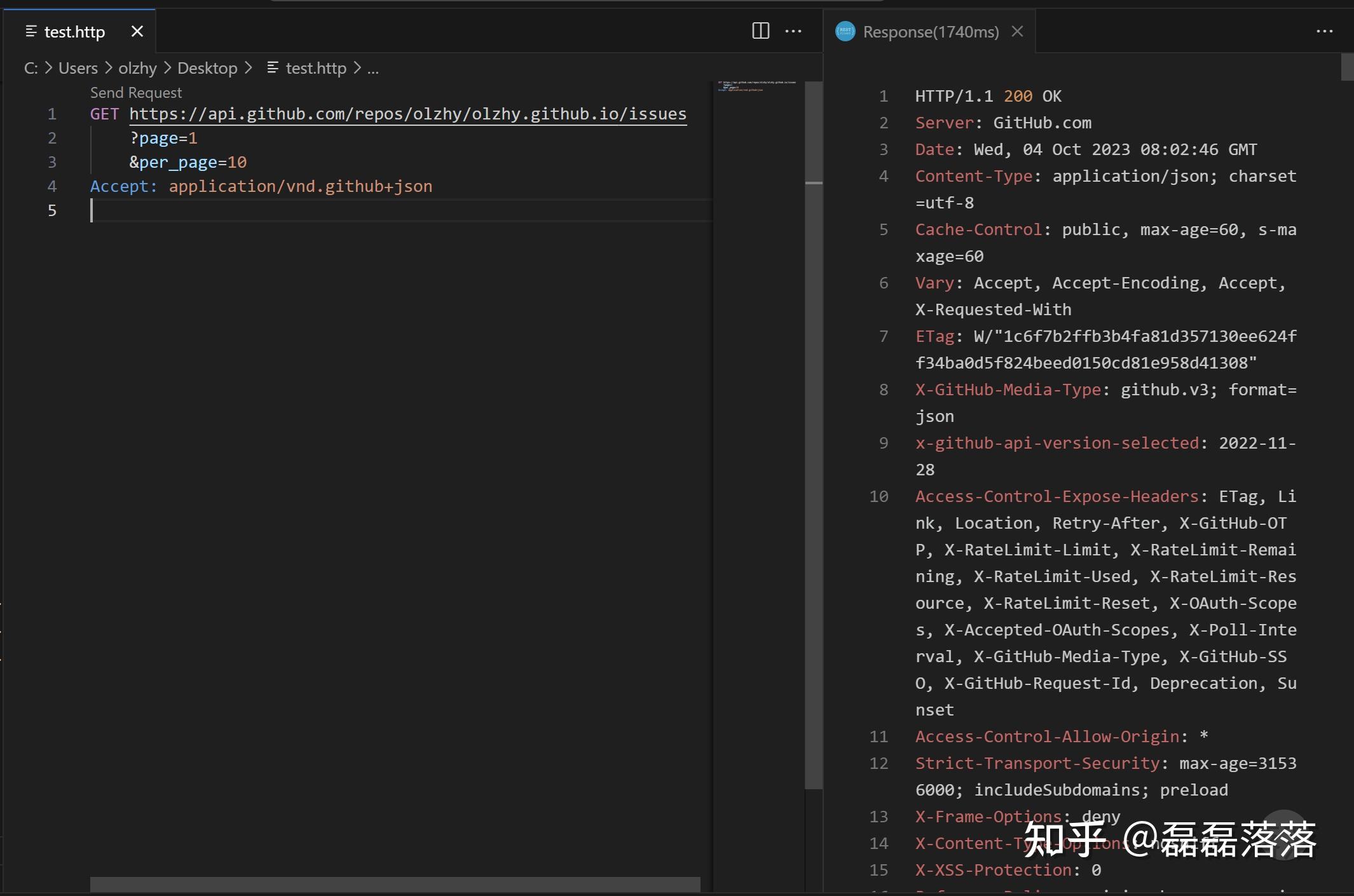Click the Server: GitHub.com header line
This screenshot has width=1354, height=896.
(x=1003, y=123)
